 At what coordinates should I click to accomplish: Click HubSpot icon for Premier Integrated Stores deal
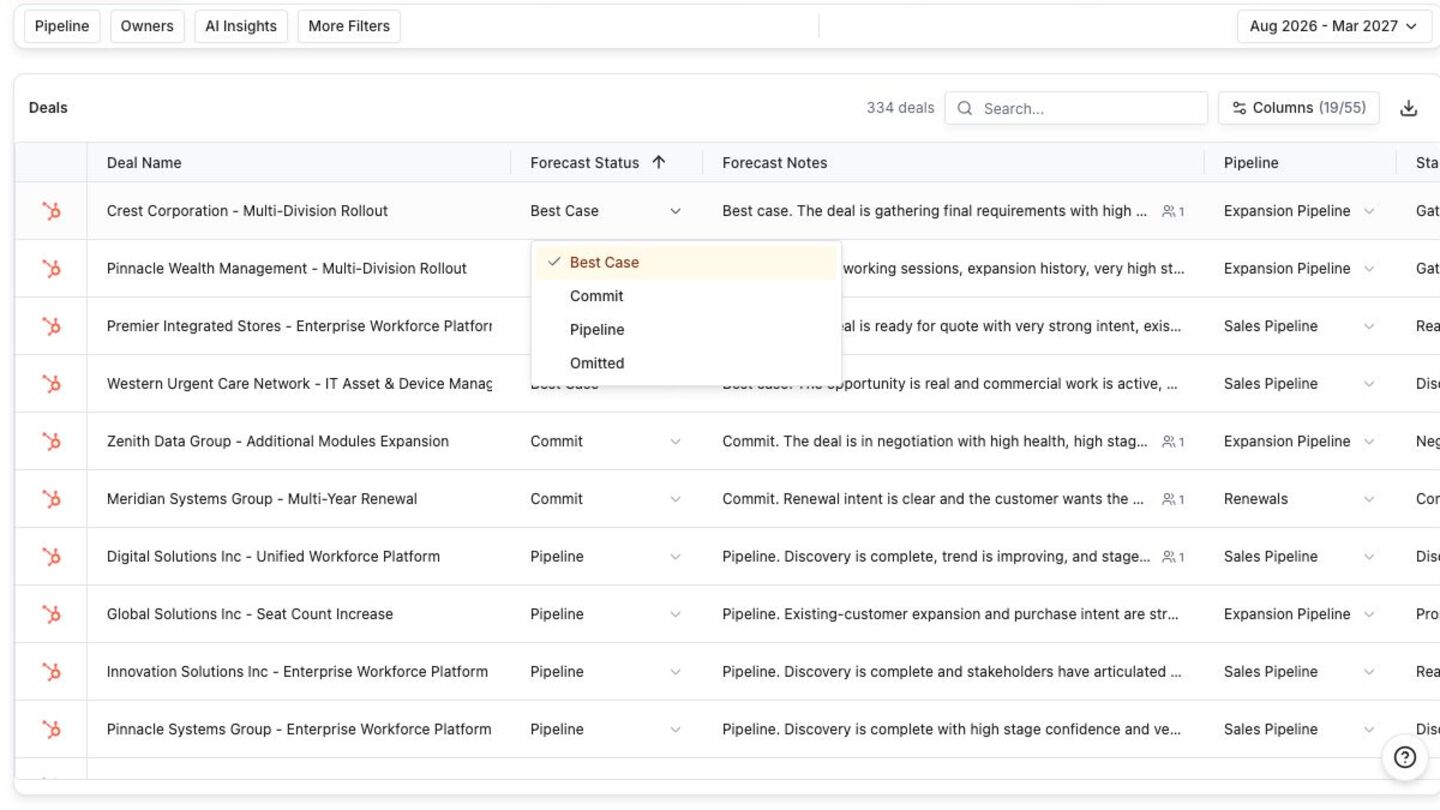[51, 326]
